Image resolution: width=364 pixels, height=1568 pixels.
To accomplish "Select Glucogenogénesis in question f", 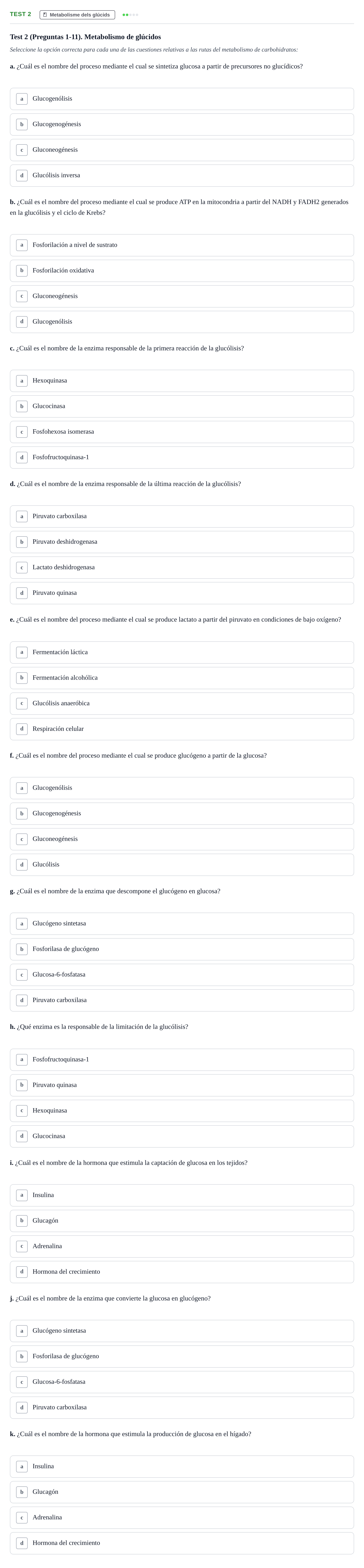I will click(182, 813).
